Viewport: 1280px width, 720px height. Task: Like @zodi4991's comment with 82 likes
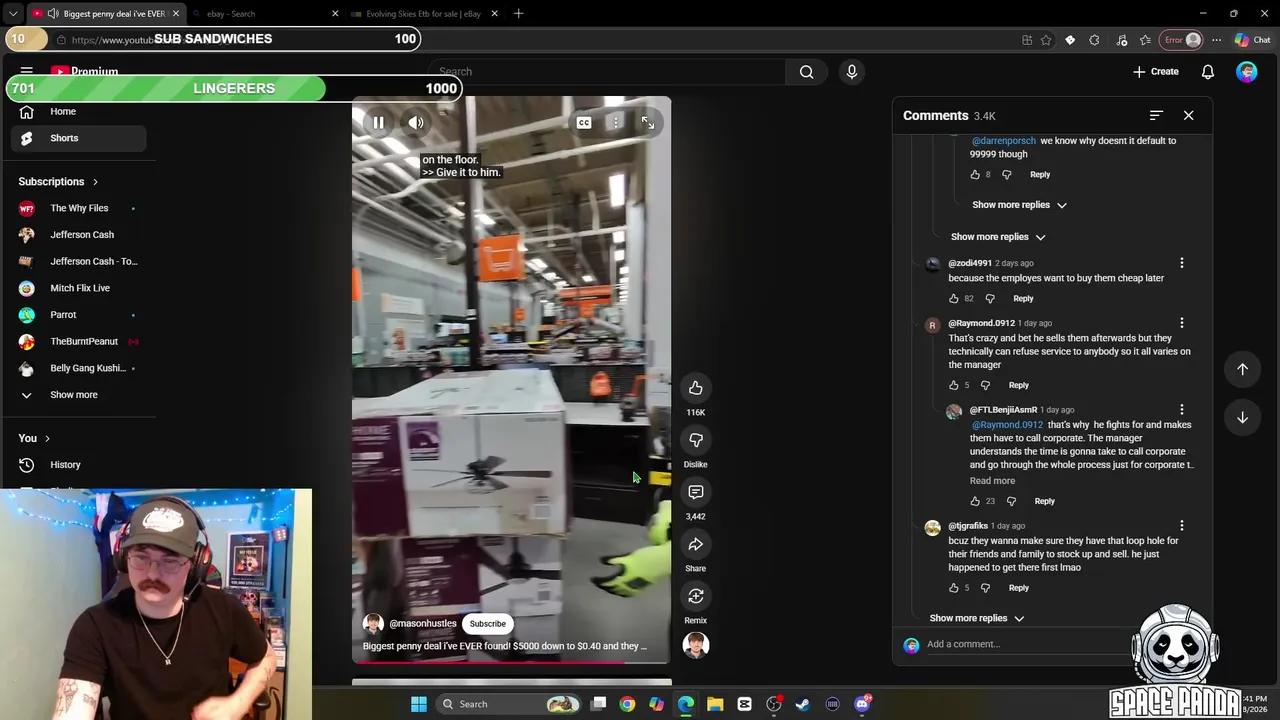[x=954, y=299]
